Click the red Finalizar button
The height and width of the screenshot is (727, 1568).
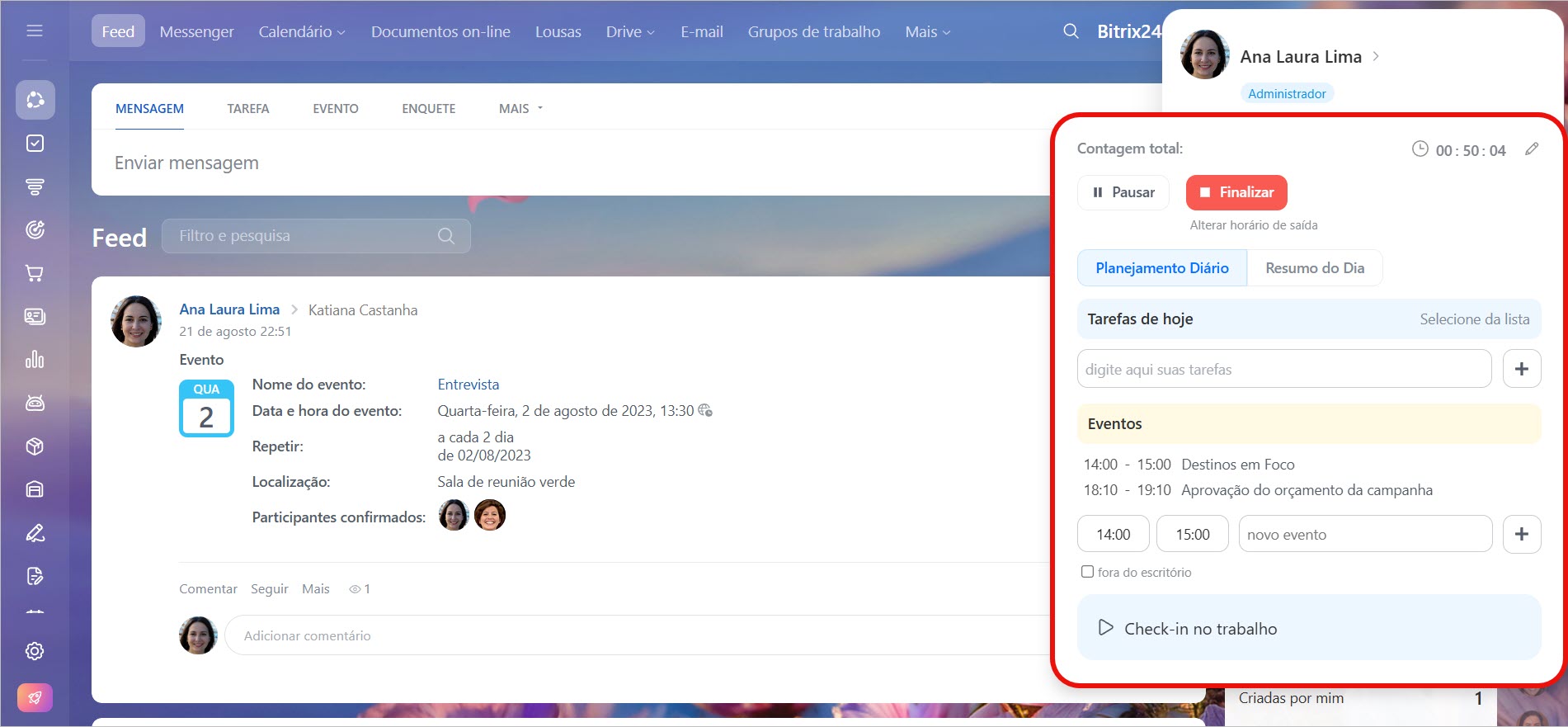tap(1236, 192)
